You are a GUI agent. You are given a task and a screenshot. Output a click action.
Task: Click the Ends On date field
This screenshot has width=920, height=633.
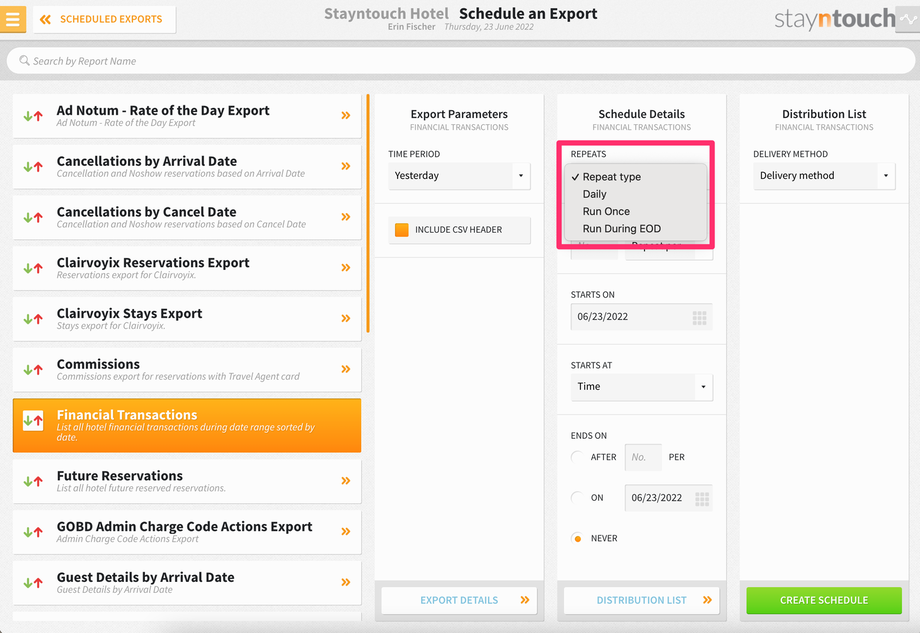tap(668, 498)
